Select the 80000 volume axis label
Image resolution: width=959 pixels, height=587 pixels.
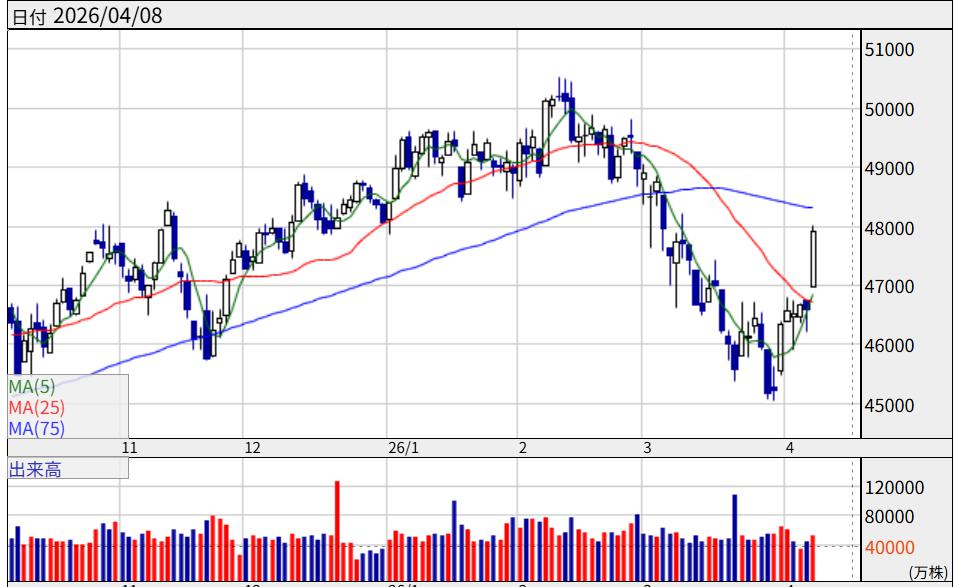[x=889, y=517]
